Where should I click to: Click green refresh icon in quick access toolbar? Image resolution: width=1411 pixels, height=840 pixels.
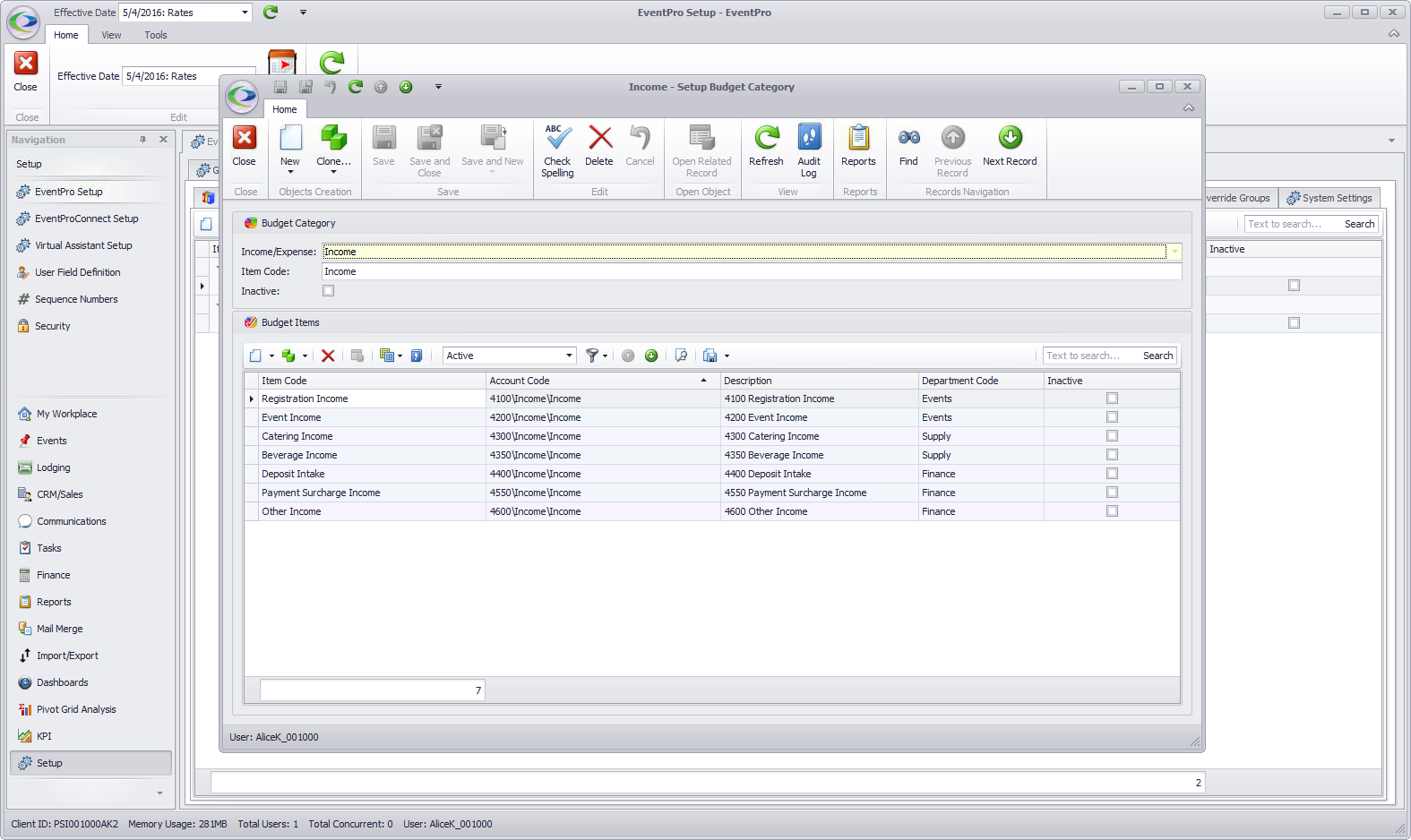pos(355,87)
